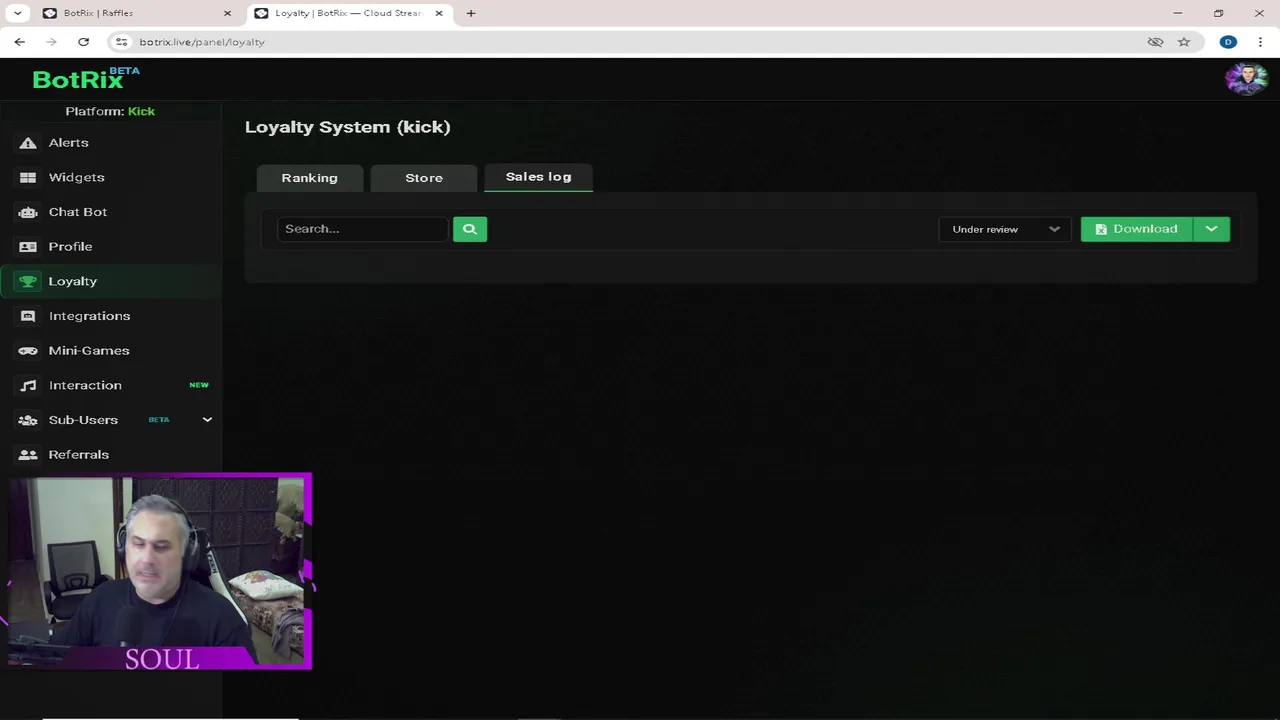Open the Chat Bot robot icon

(28, 212)
